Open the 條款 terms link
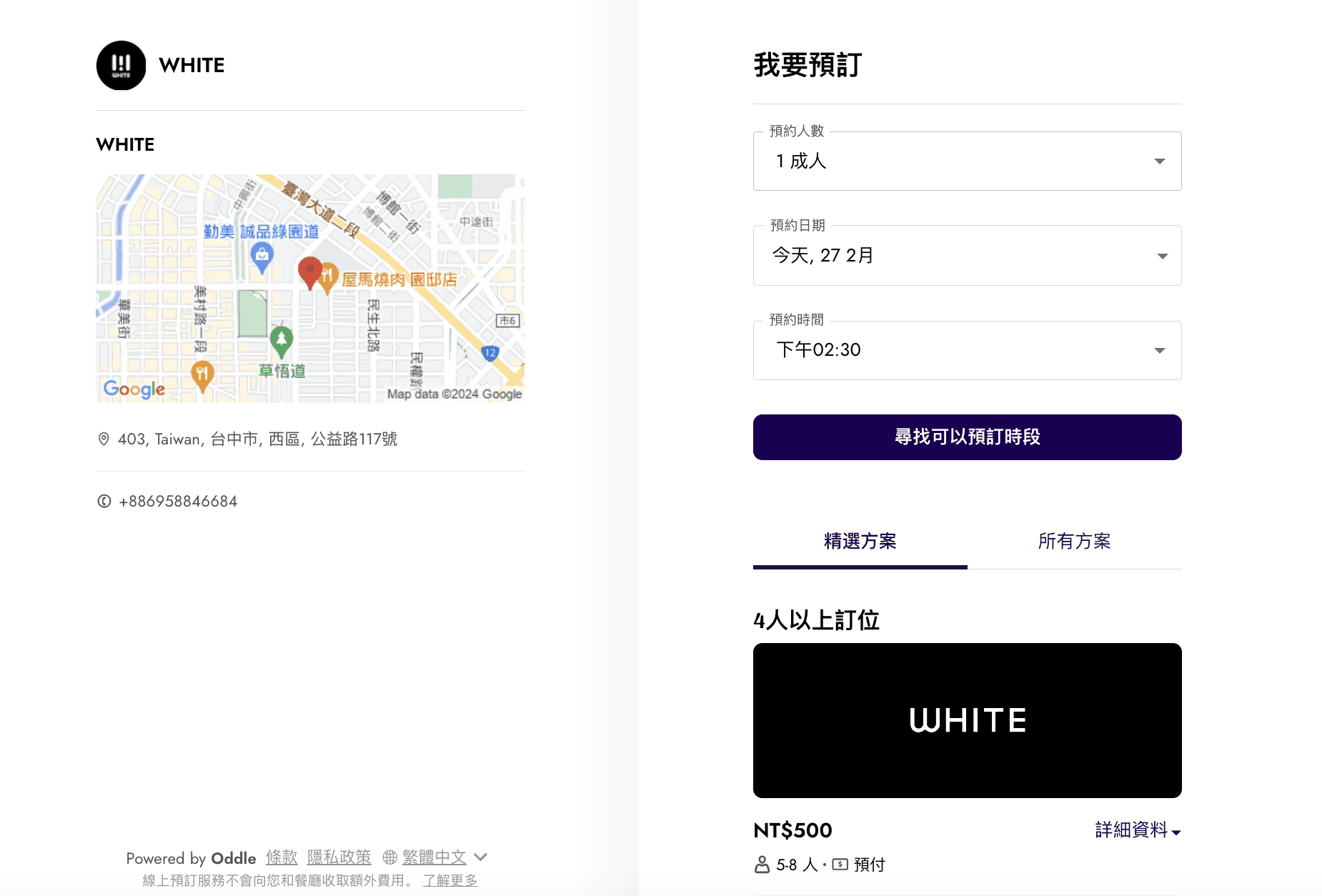The width and height of the screenshot is (1322, 896). tap(282, 857)
